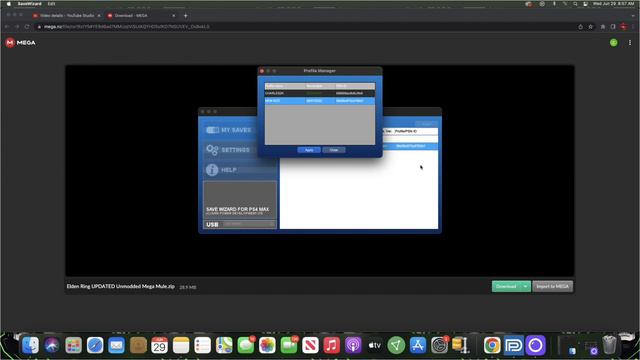Open App Store from the Dock
This screenshot has height=360, width=640.
point(418,345)
